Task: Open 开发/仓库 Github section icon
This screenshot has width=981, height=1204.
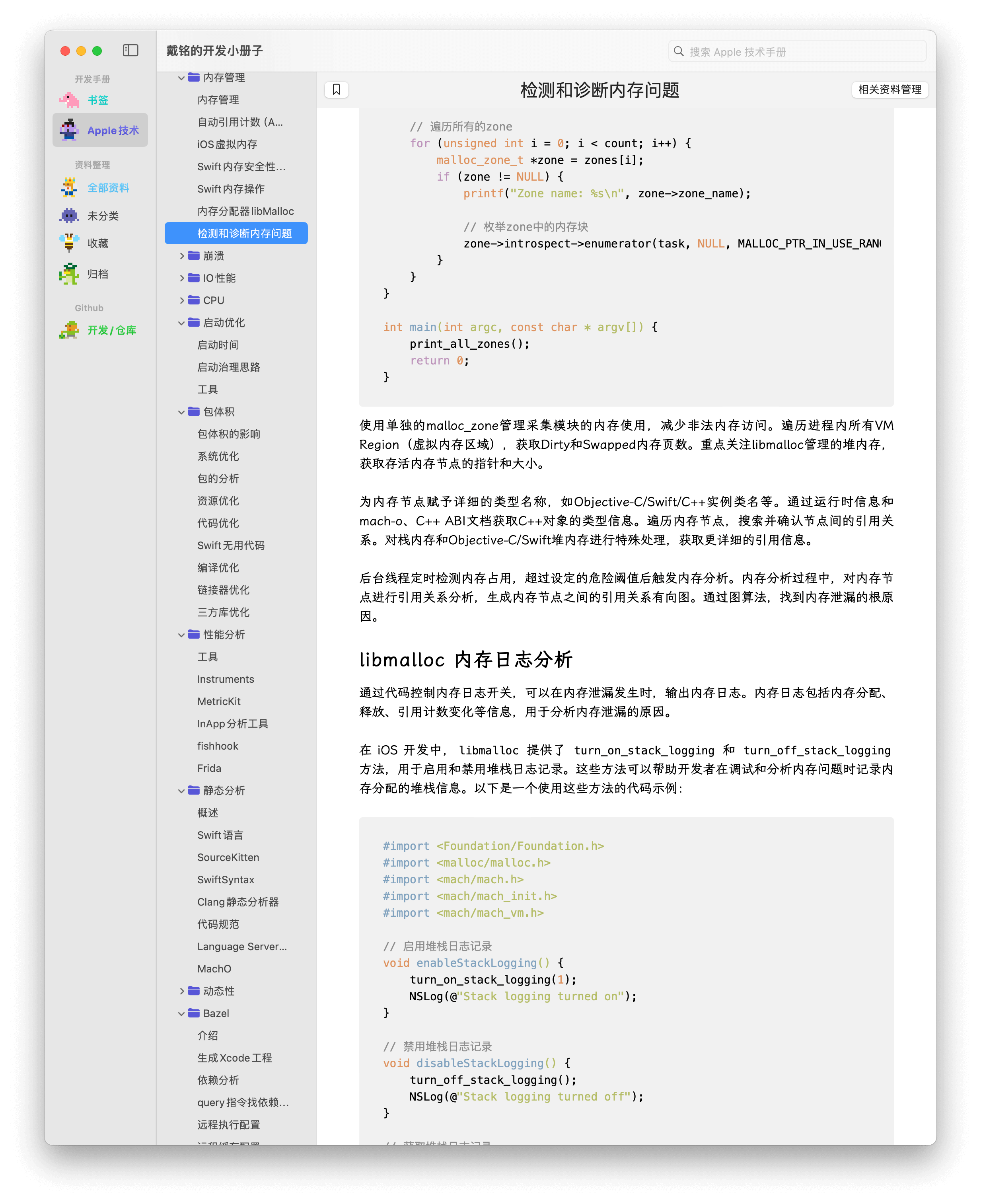Action: (70, 330)
